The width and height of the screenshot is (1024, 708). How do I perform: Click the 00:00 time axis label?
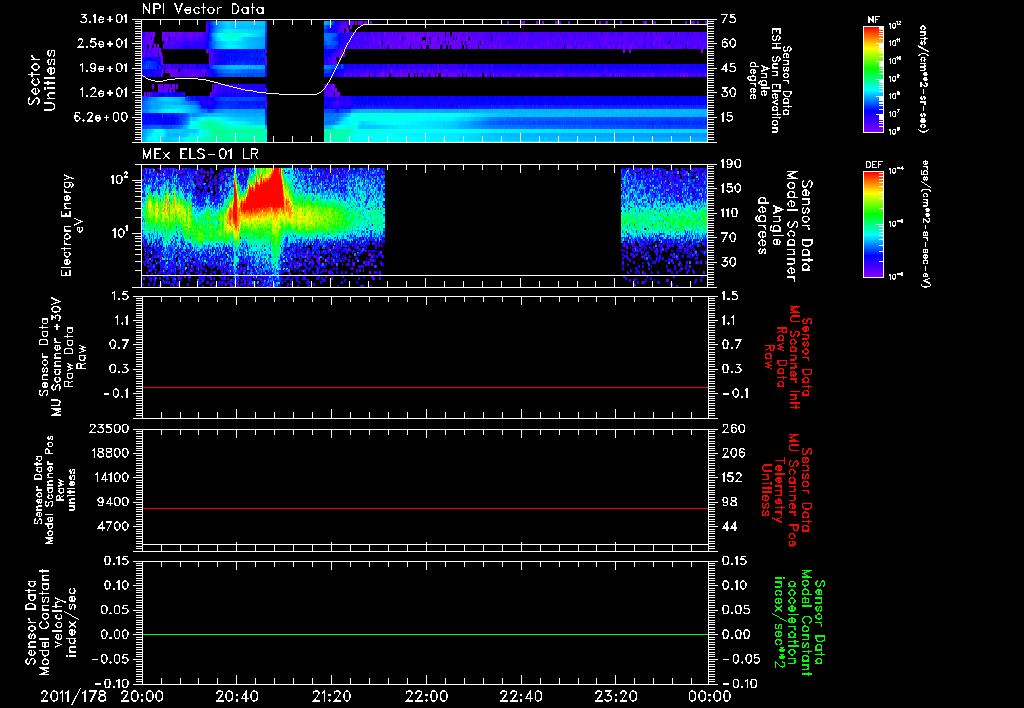(x=709, y=696)
